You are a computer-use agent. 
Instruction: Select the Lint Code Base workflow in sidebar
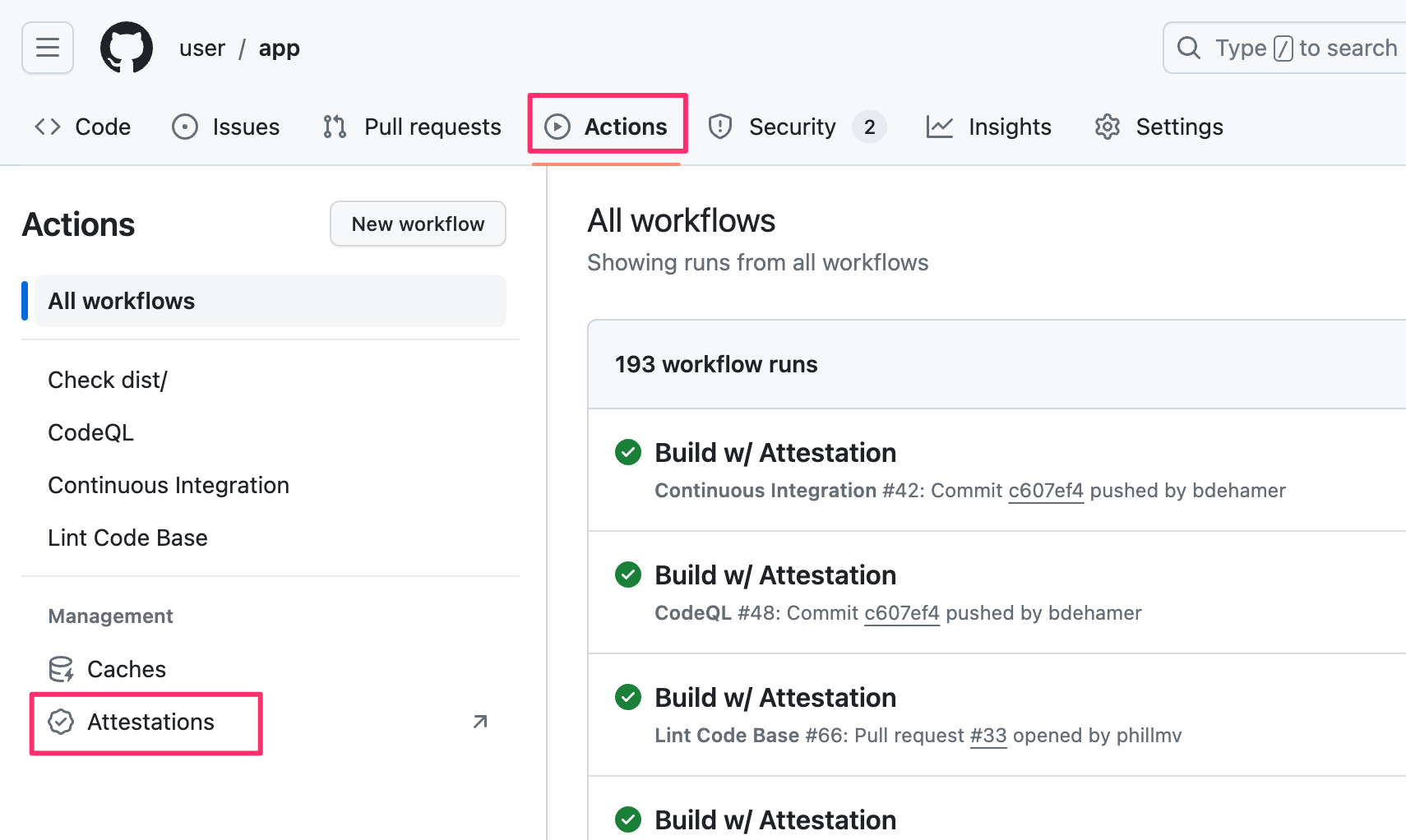click(127, 538)
